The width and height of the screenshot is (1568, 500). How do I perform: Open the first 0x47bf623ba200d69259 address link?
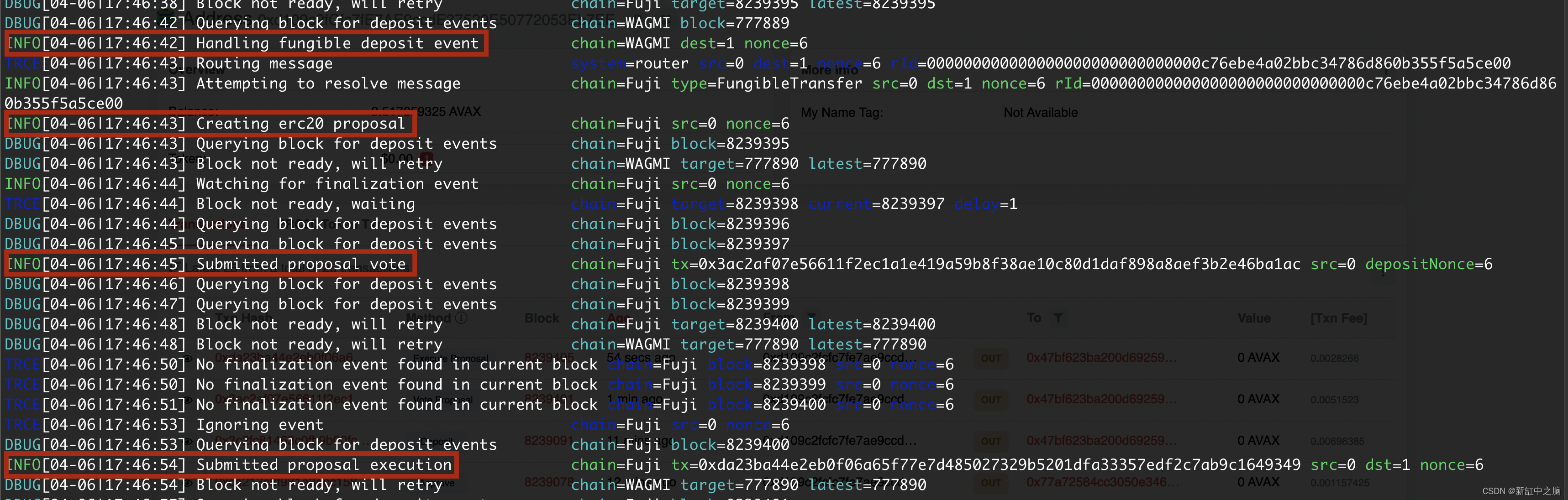[x=1101, y=358]
